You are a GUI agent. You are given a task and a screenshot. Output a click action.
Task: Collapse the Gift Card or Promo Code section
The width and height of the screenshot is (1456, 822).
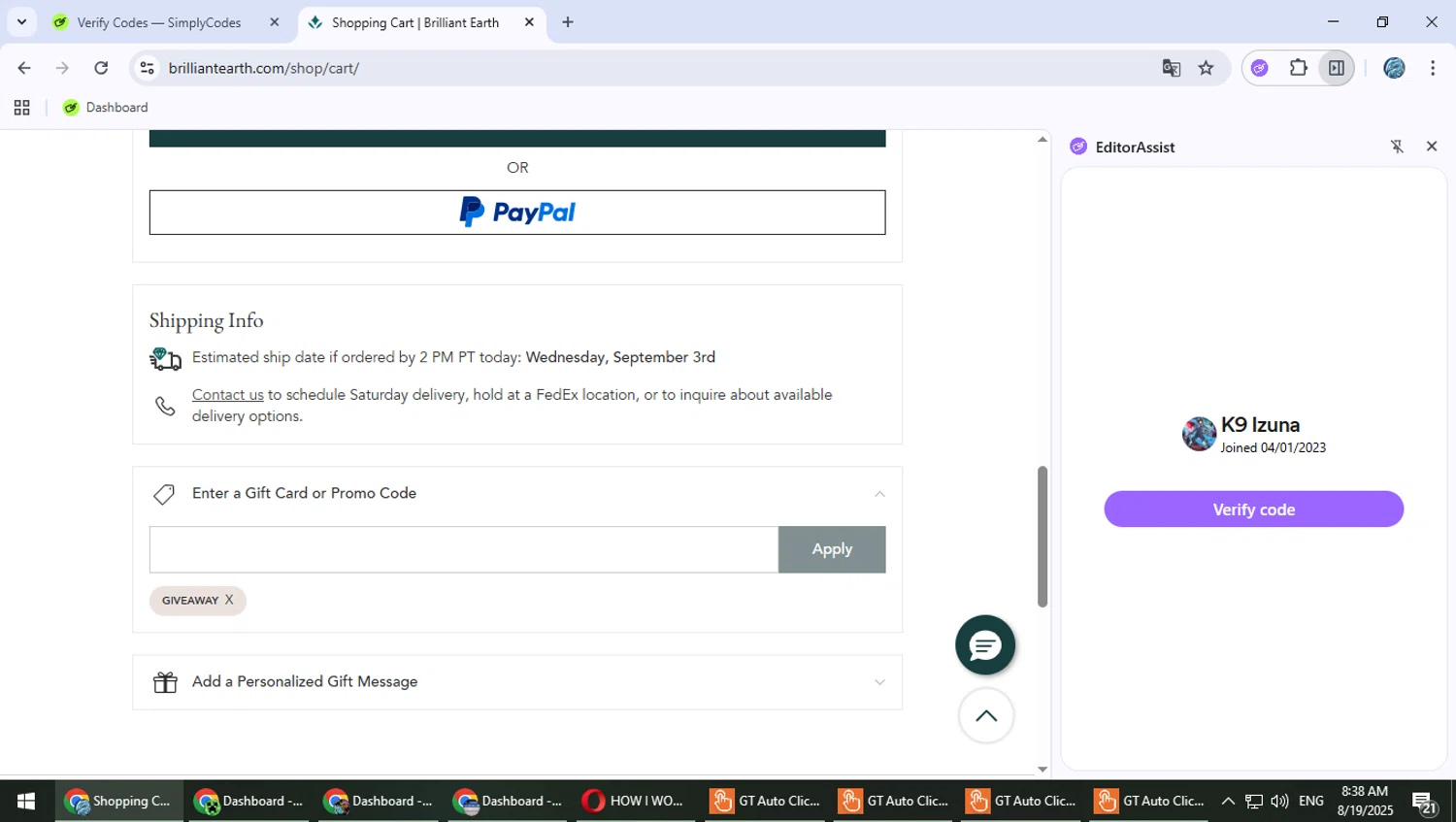(879, 494)
